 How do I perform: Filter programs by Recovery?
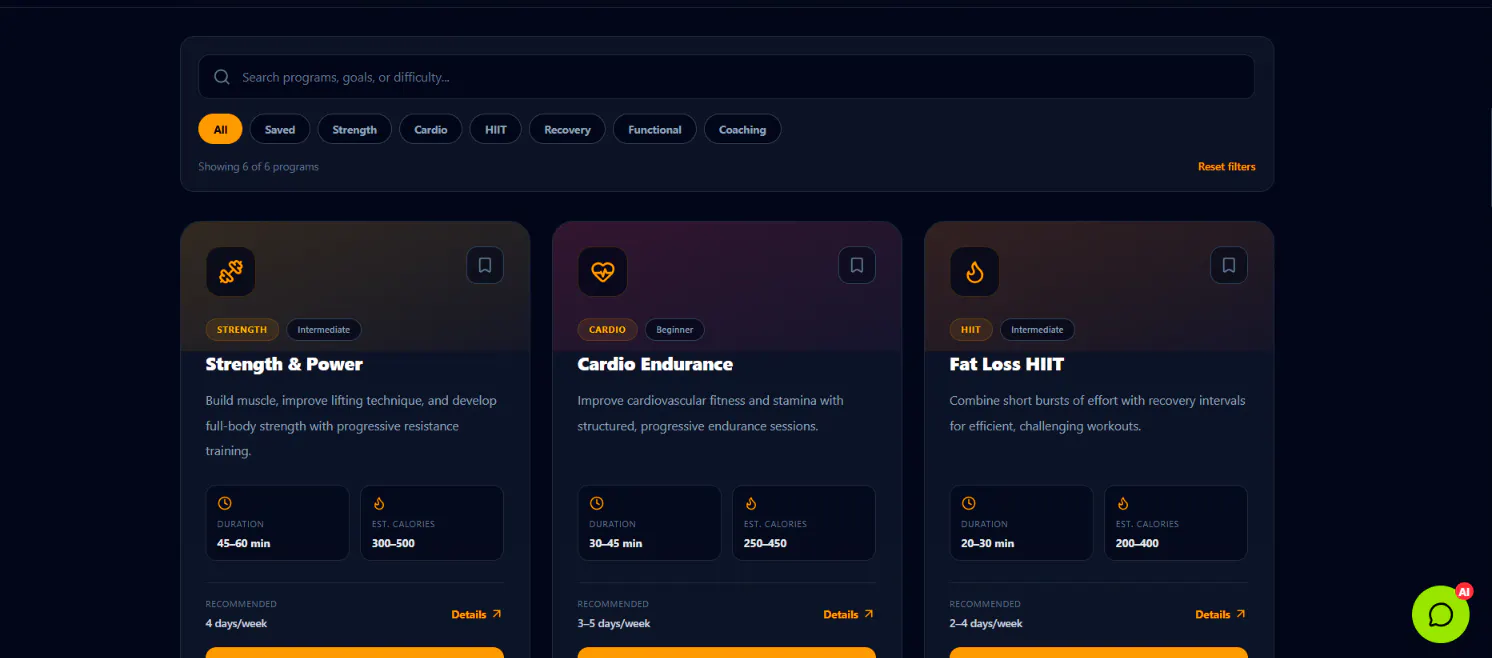tap(567, 129)
